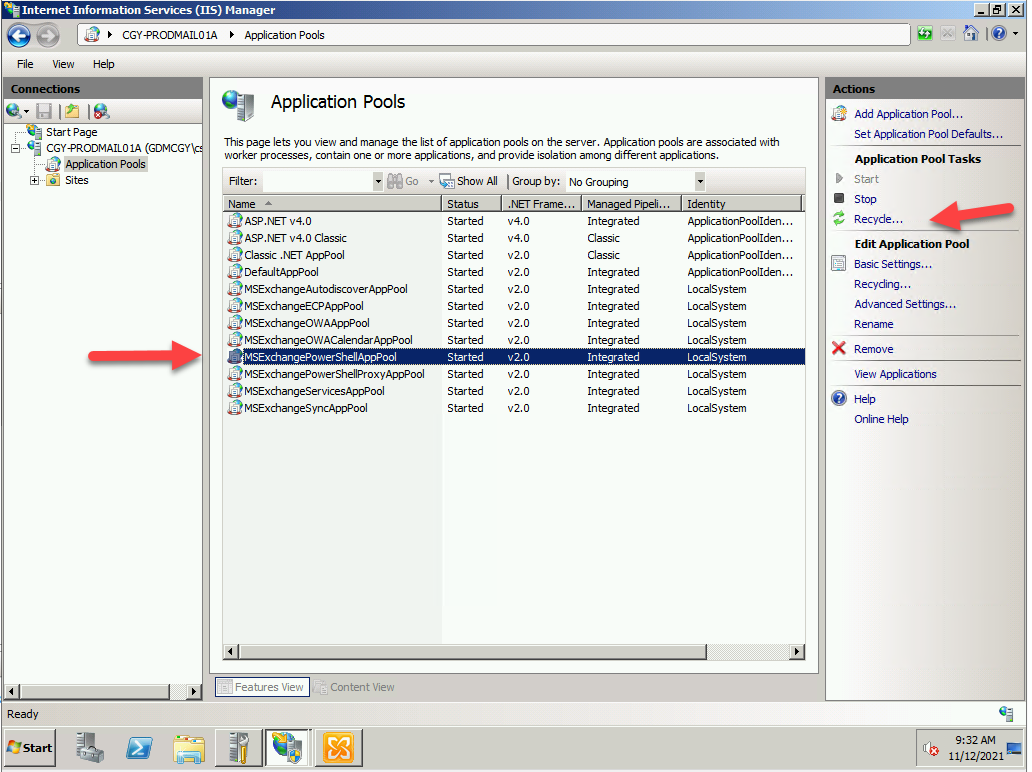Click the taskbar clock 9:32 AM
This screenshot has height=772, width=1032.
coord(975,740)
